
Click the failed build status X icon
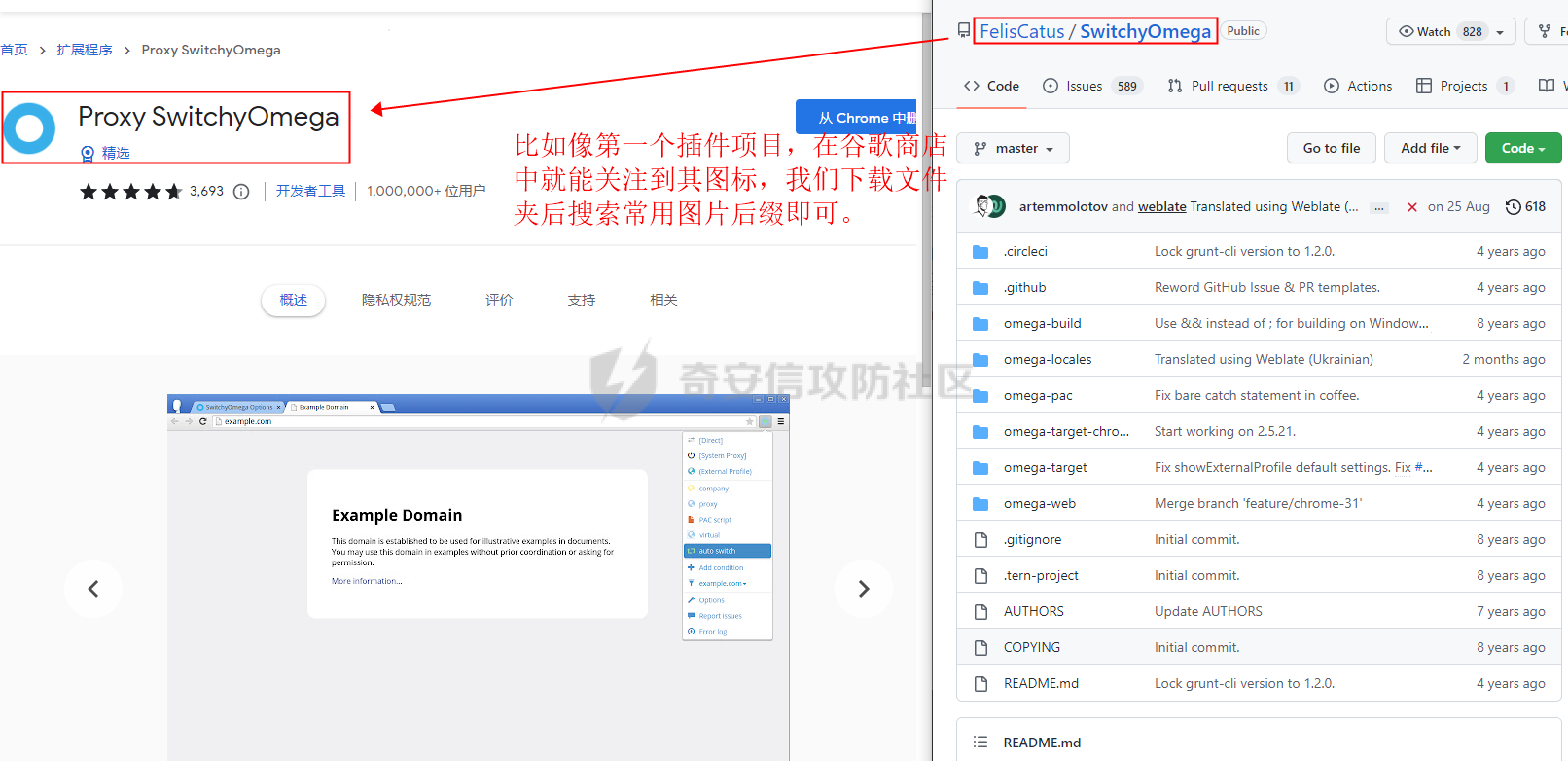pos(1411,207)
